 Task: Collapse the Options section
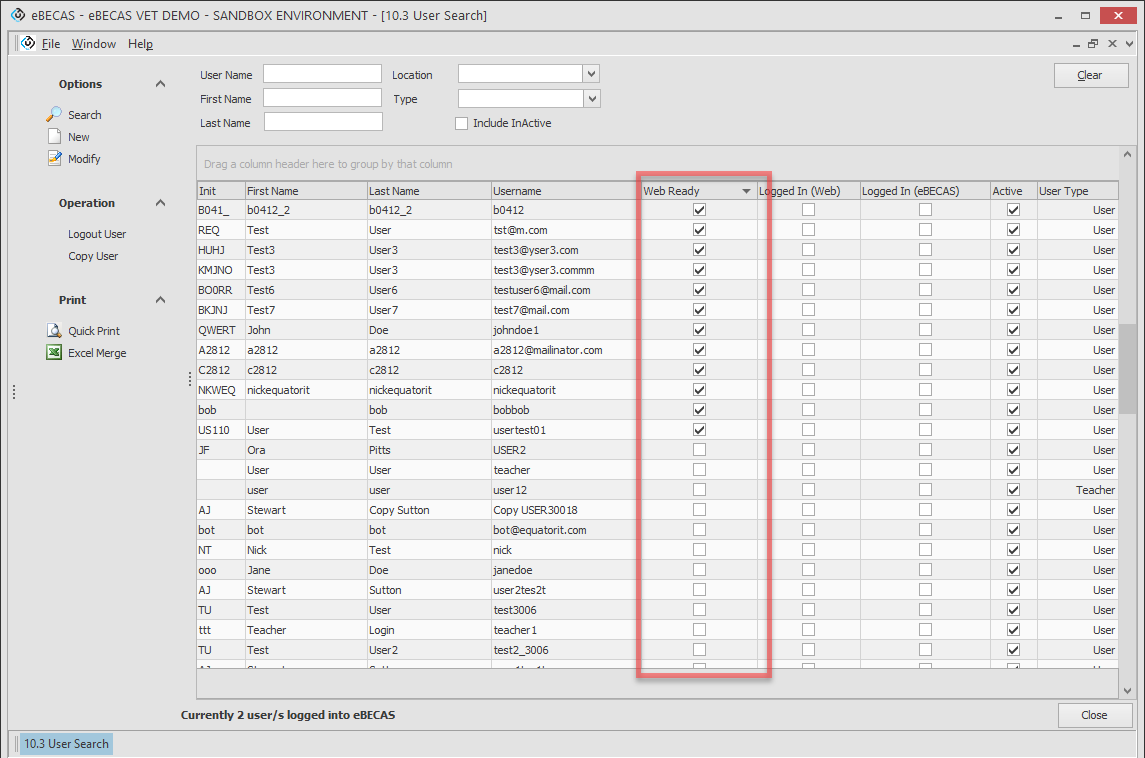(160, 84)
